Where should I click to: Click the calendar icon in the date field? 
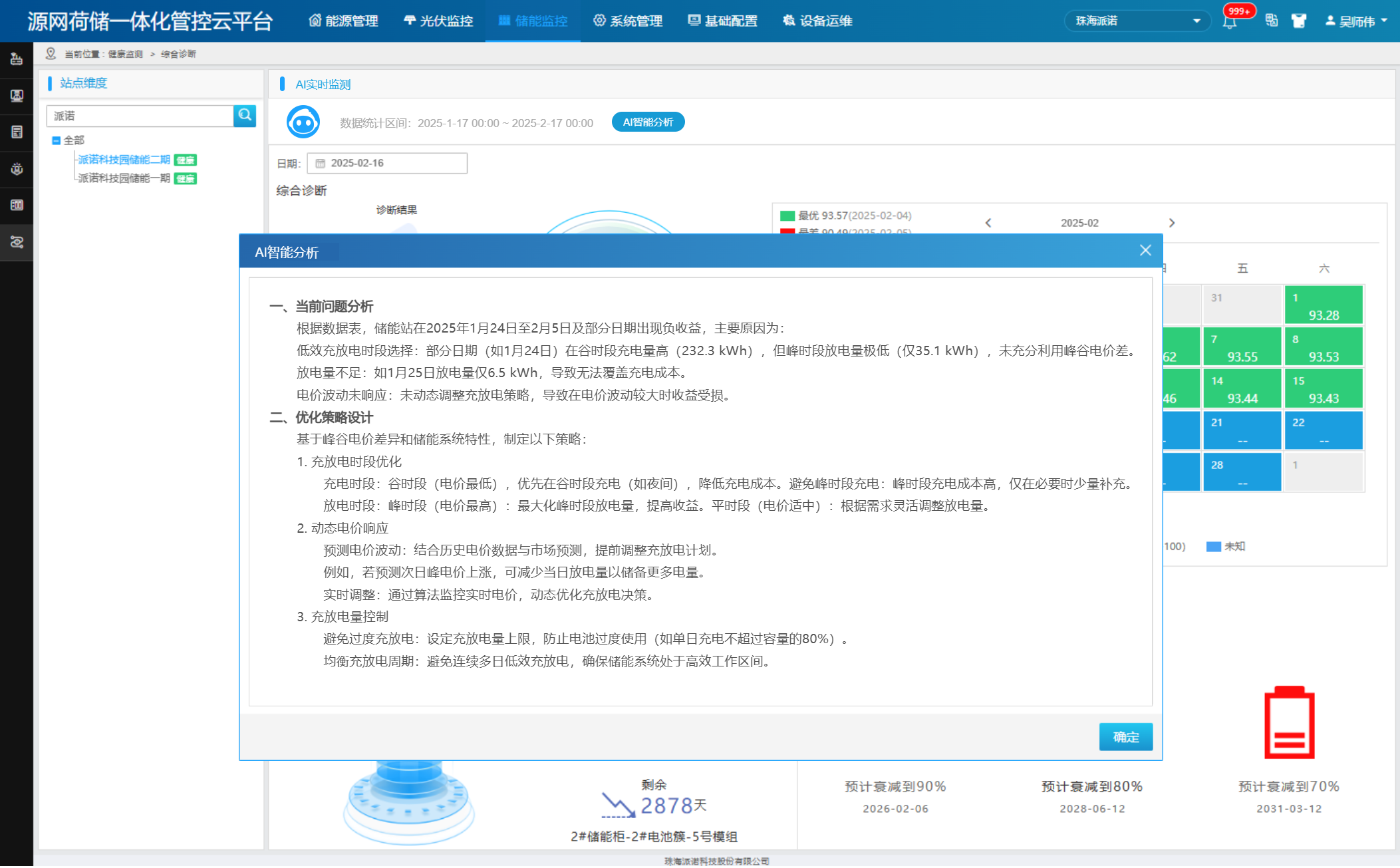[x=321, y=164]
